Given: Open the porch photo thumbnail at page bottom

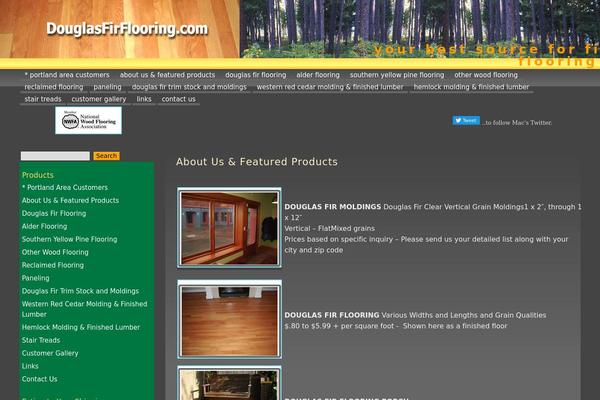Looking at the screenshot, I should (229, 383).
